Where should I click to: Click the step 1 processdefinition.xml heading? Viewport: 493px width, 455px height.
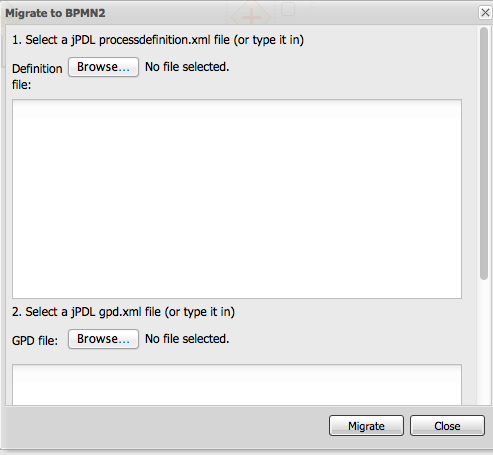(x=158, y=40)
